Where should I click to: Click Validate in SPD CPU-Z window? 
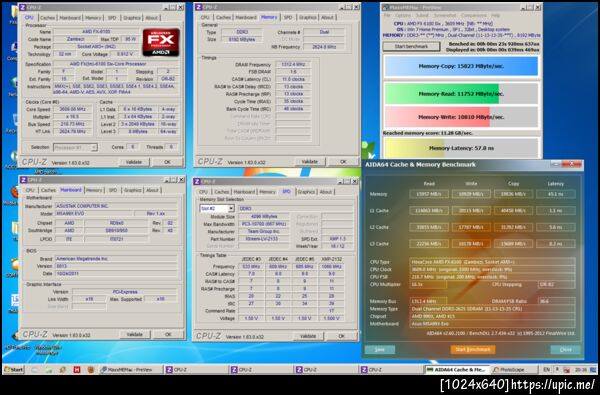pos(308,336)
